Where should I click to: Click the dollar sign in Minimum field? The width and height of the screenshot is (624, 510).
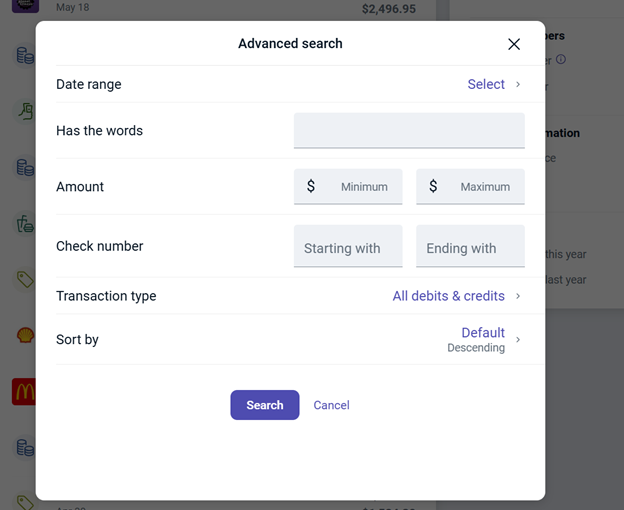point(311,186)
